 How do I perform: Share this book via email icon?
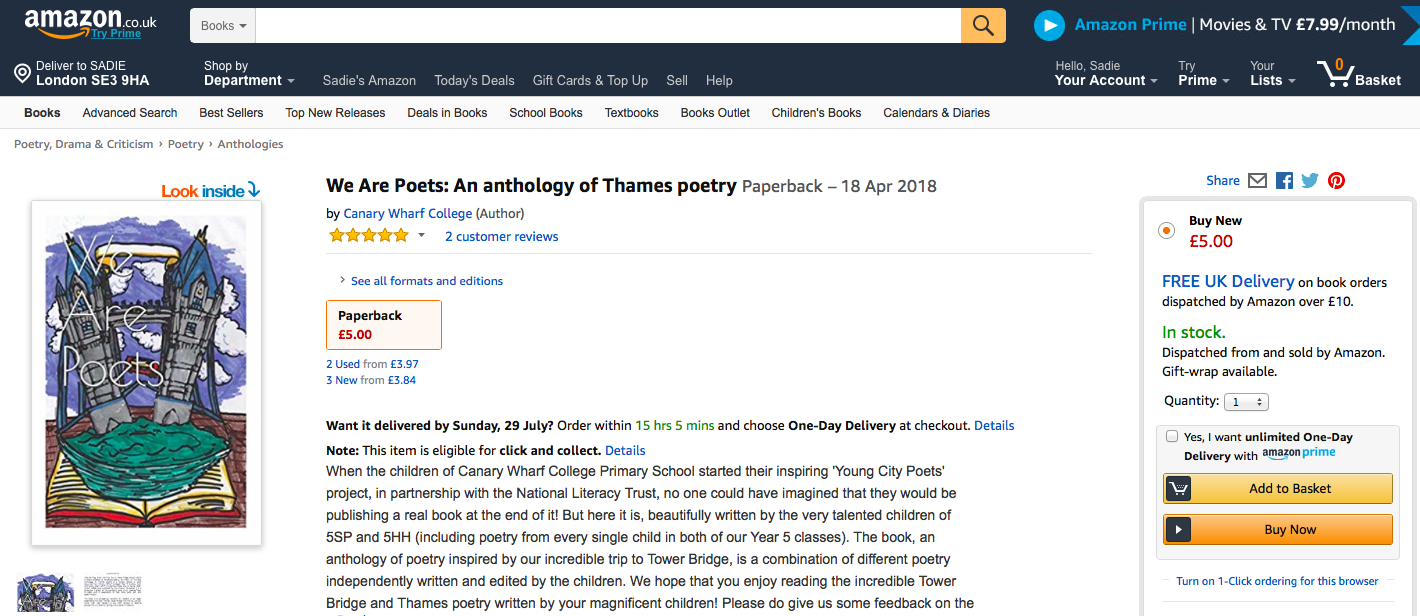(1258, 181)
